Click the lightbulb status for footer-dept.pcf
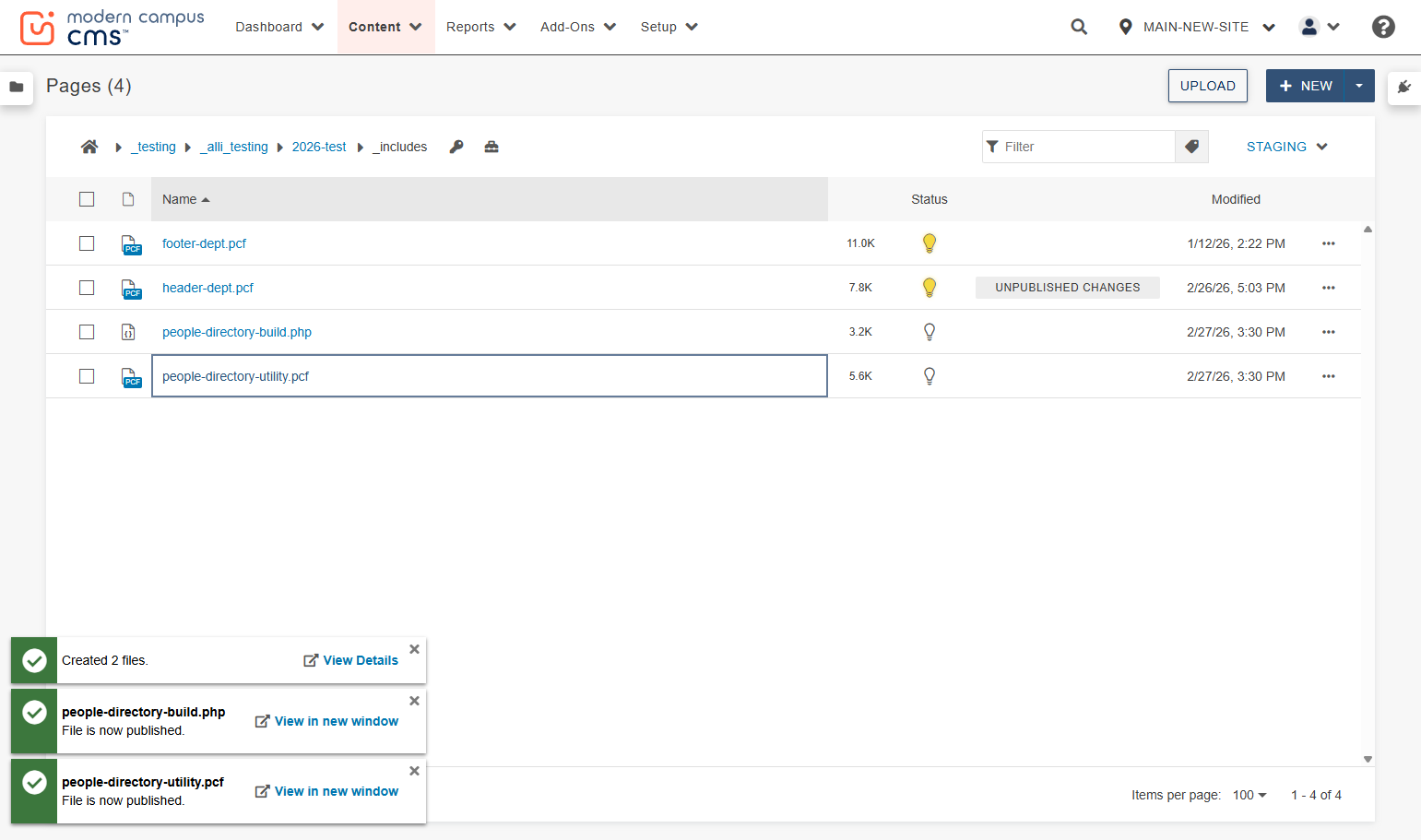This screenshot has height=840, width=1421. (930, 243)
